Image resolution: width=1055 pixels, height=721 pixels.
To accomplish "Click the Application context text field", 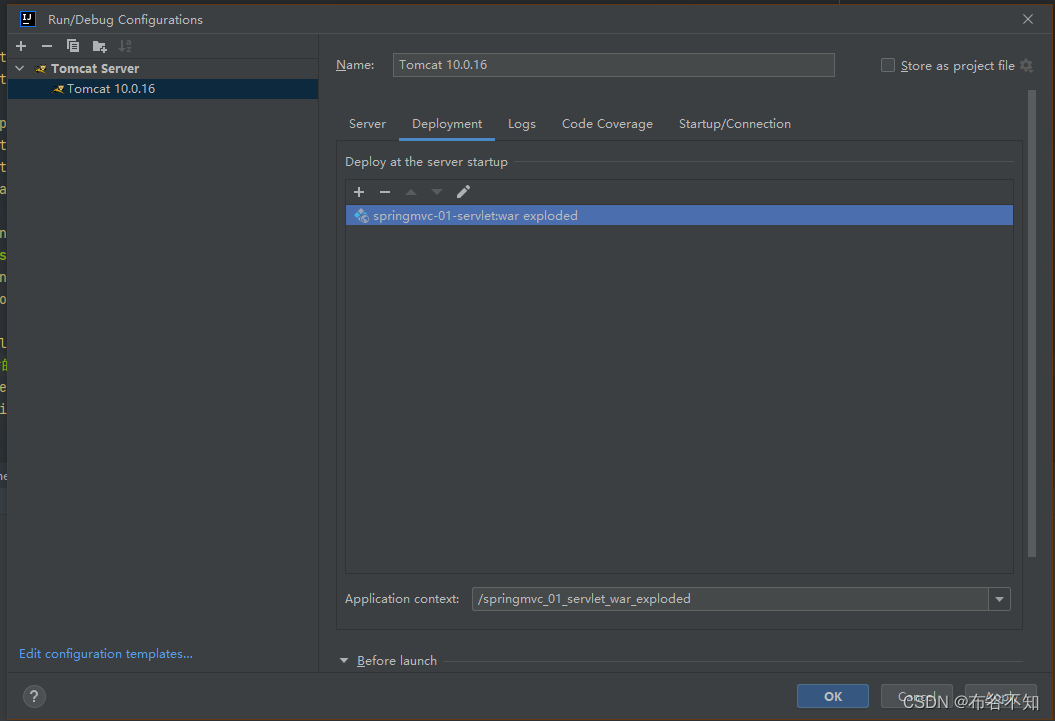I will tap(730, 599).
